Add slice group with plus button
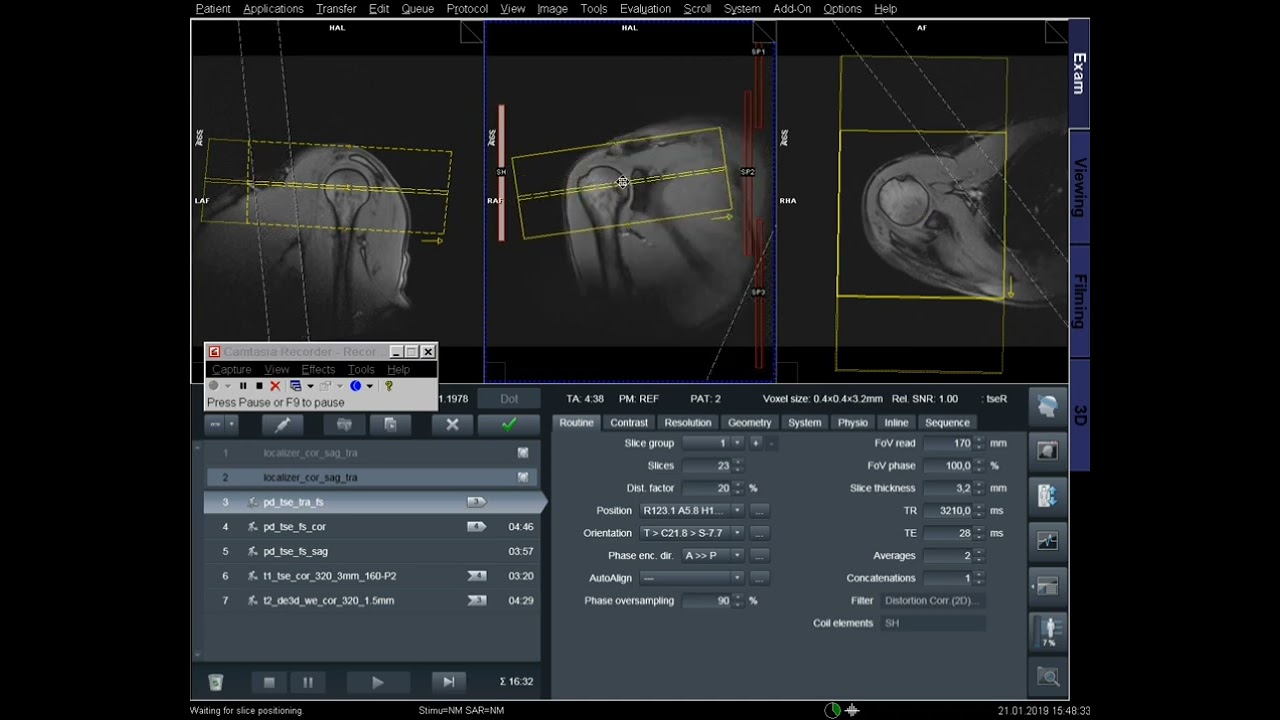The image size is (1280, 720). click(x=755, y=443)
